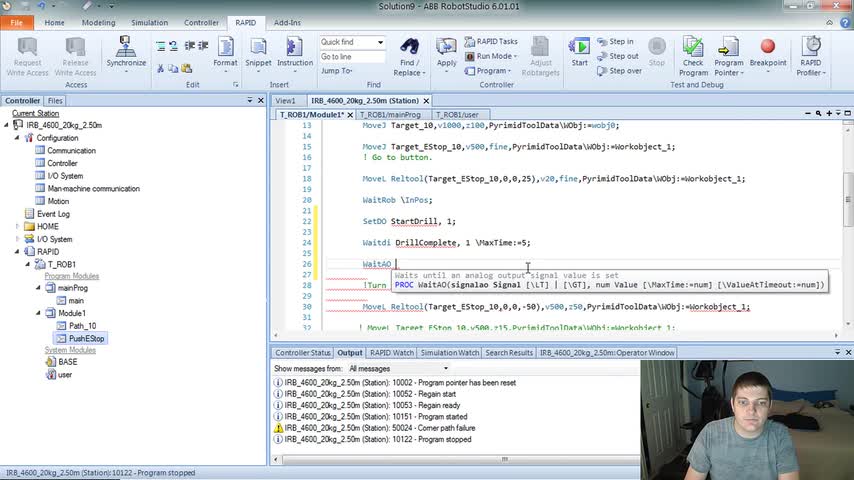Open the T_ROB1/mainProg editor tab

coord(391,115)
